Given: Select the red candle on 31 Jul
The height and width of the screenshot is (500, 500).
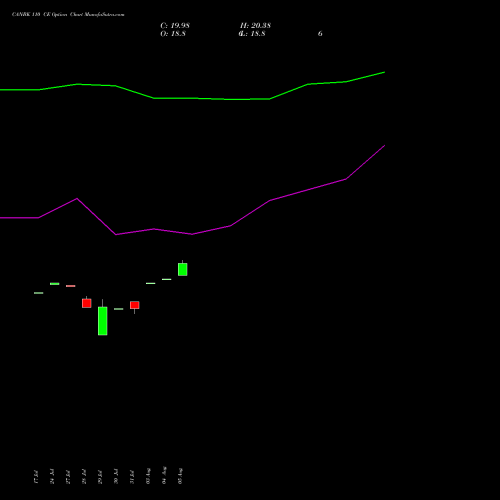Looking at the screenshot, I should (x=135, y=305).
